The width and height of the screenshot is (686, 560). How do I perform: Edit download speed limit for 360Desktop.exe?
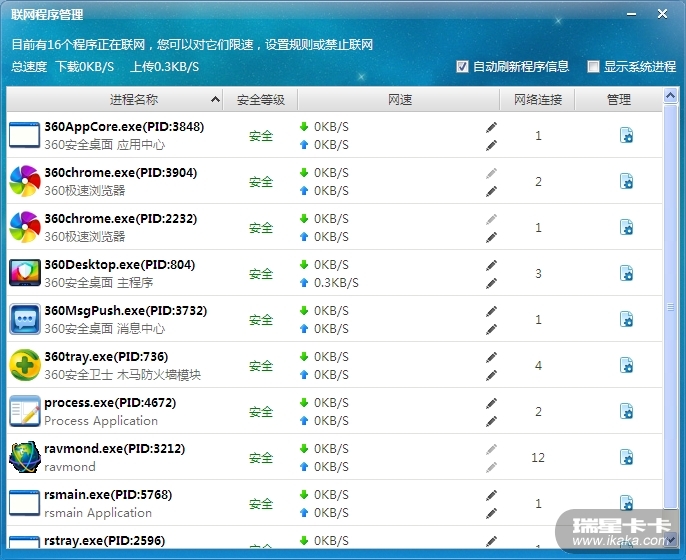(491, 265)
